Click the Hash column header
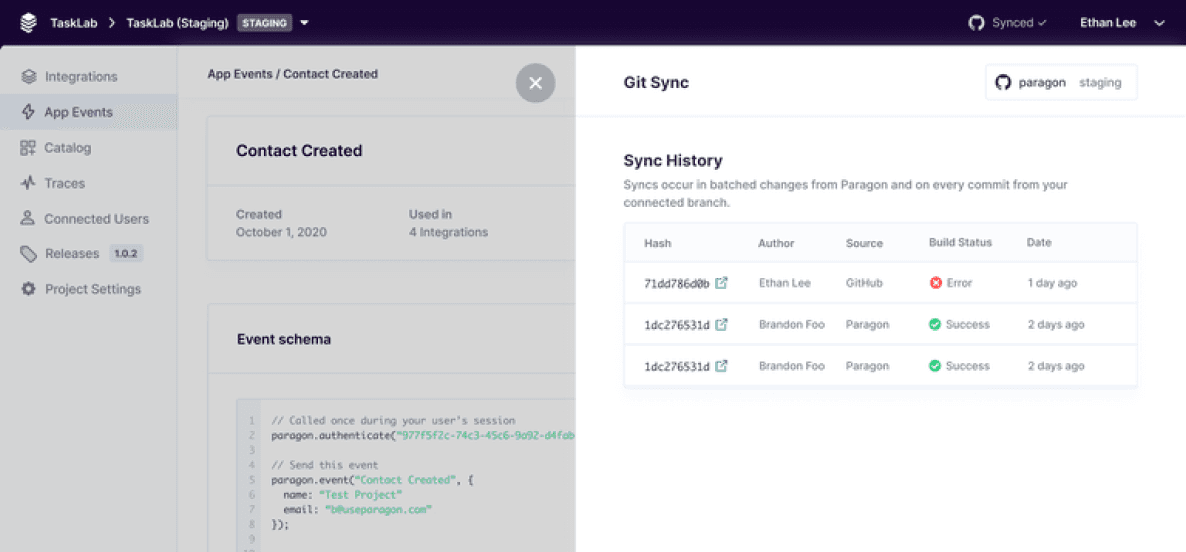 (x=657, y=243)
